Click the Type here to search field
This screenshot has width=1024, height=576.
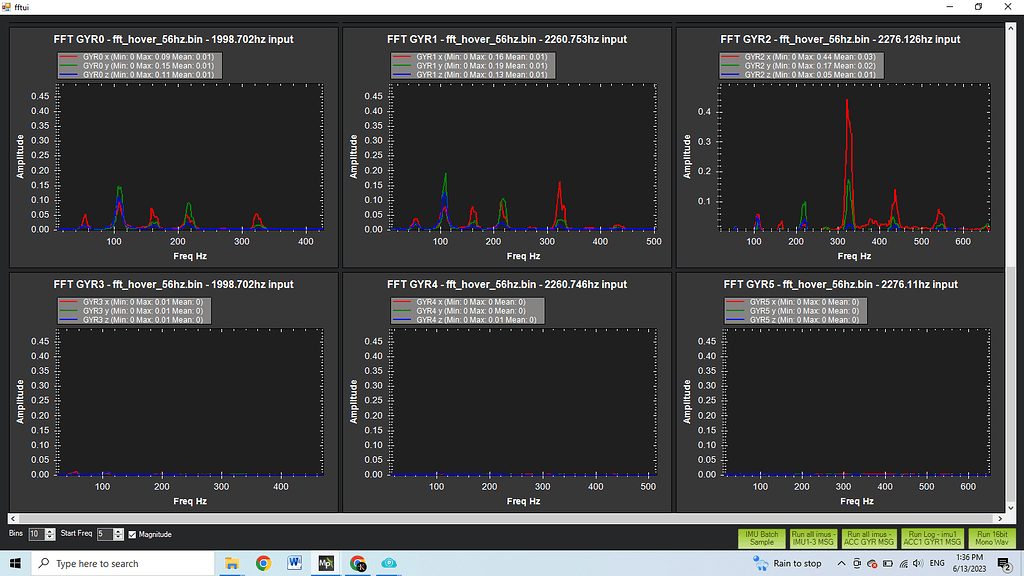(x=120, y=563)
